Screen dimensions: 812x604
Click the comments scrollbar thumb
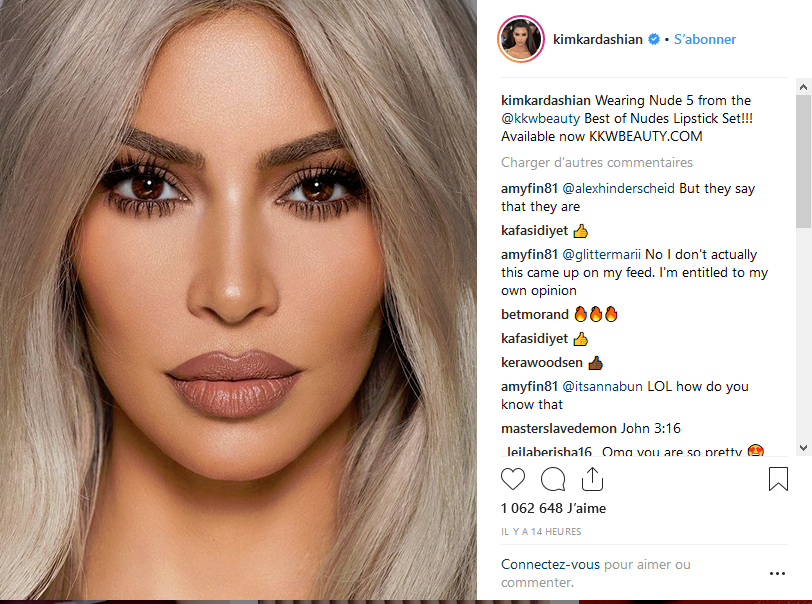coord(803,161)
